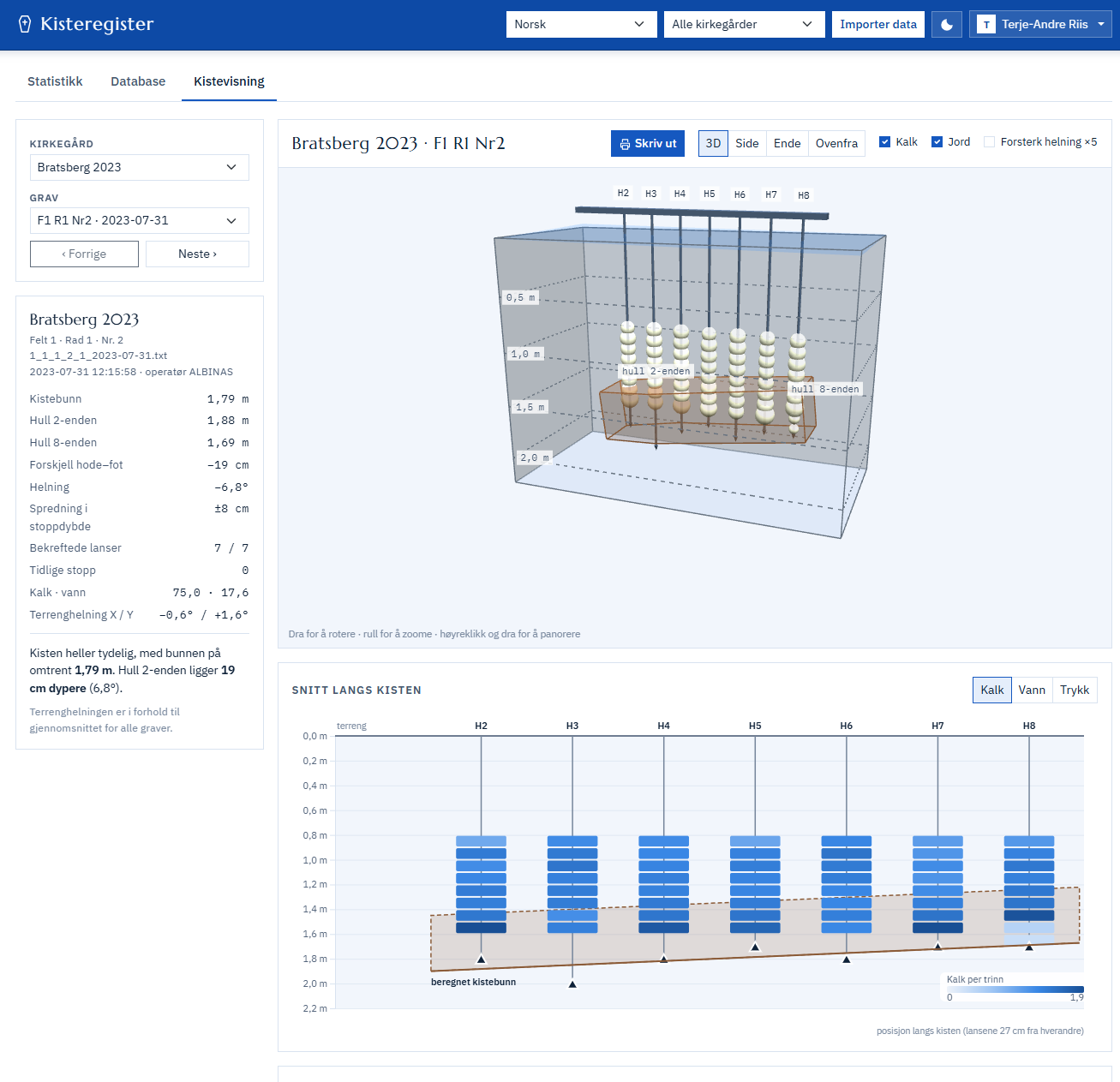Viewport: 1120px width, 1082px height.
Task: Toggle the Jord checkbox
Action: tap(937, 142)
